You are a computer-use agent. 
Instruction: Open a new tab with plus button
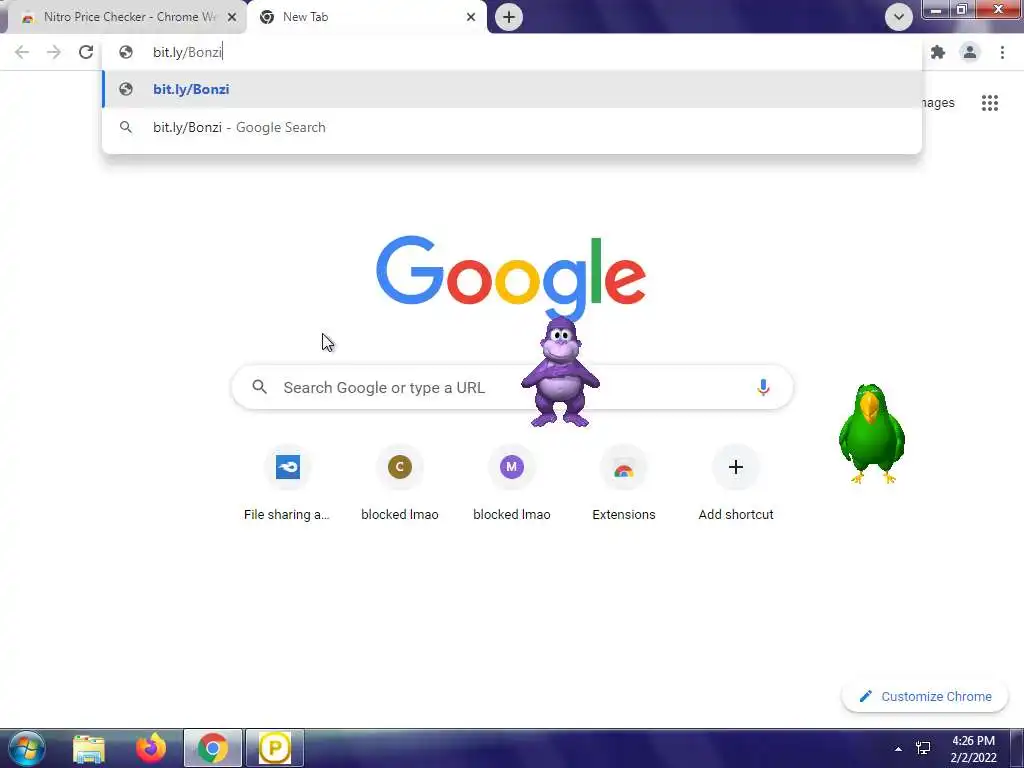[509, 17]
